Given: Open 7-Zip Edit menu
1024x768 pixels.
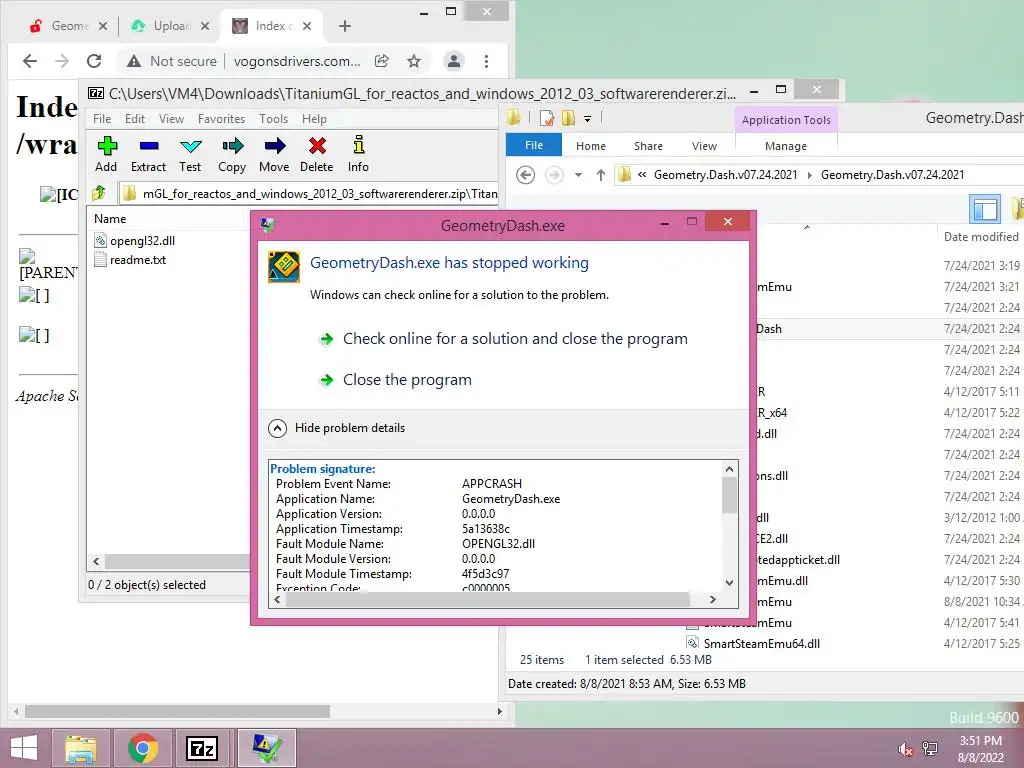Looking at the screenshot, I should coord(135,119).
